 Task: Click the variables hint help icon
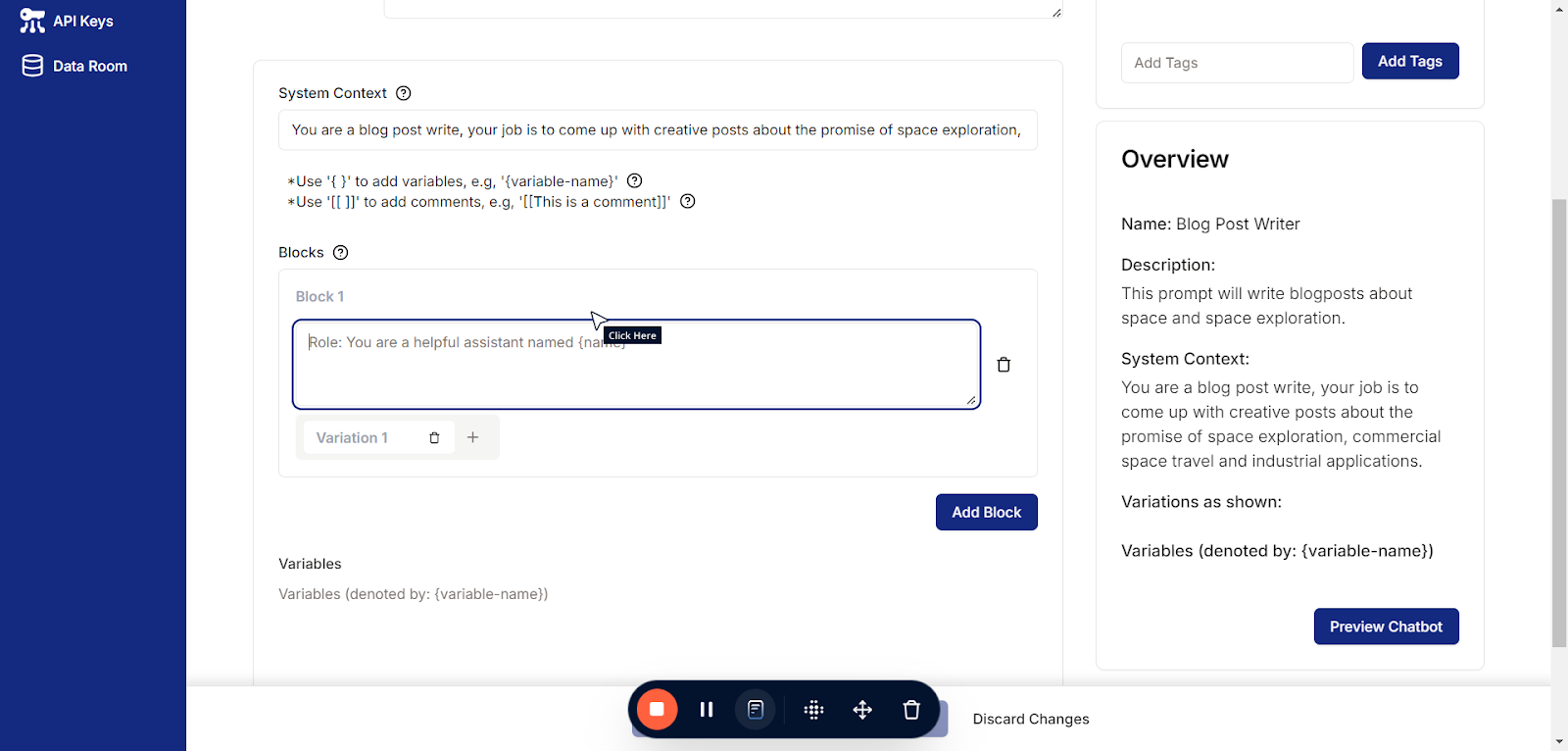coord(634,180)
